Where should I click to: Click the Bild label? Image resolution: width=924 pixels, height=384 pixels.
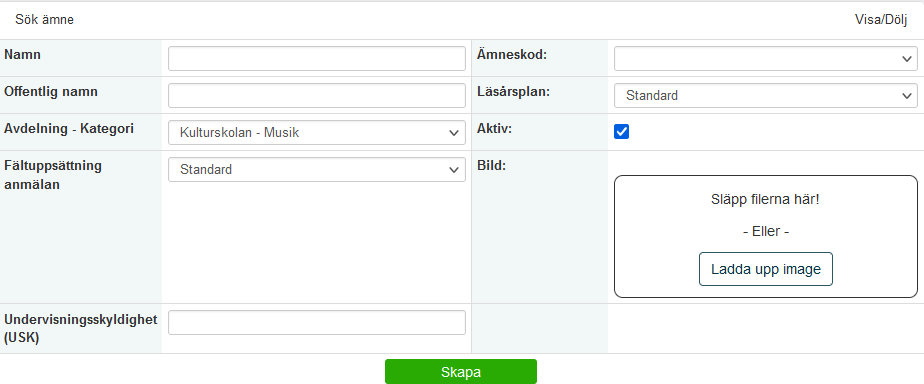pyautogui.click(x=491, y=166)
